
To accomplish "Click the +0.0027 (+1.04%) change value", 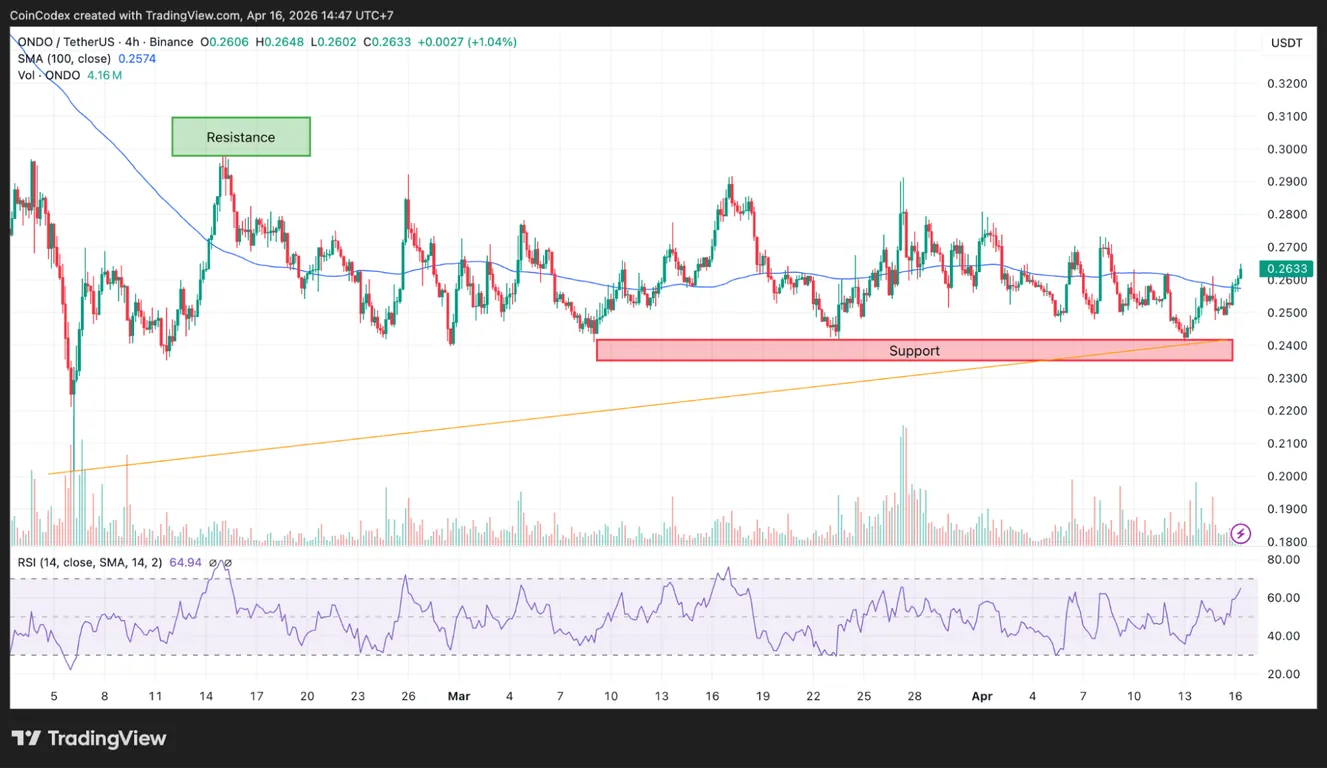I will click(x=467, y=42).
